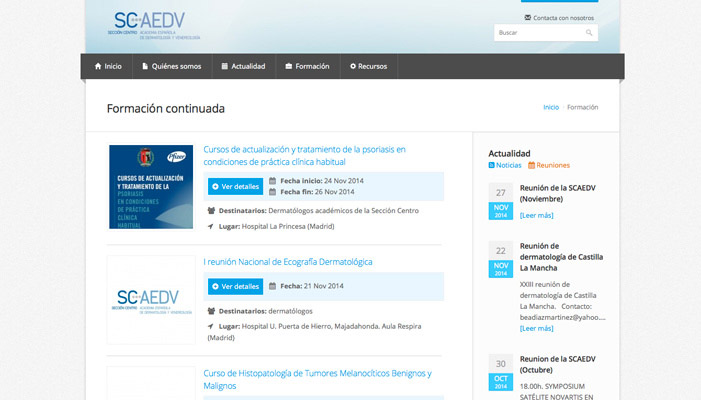Image resolution: width=701 pixels, height=400 pixels.
Task: Open Reunión de la SCAEDV (Noviembre)
Action: tap(557, 194)
